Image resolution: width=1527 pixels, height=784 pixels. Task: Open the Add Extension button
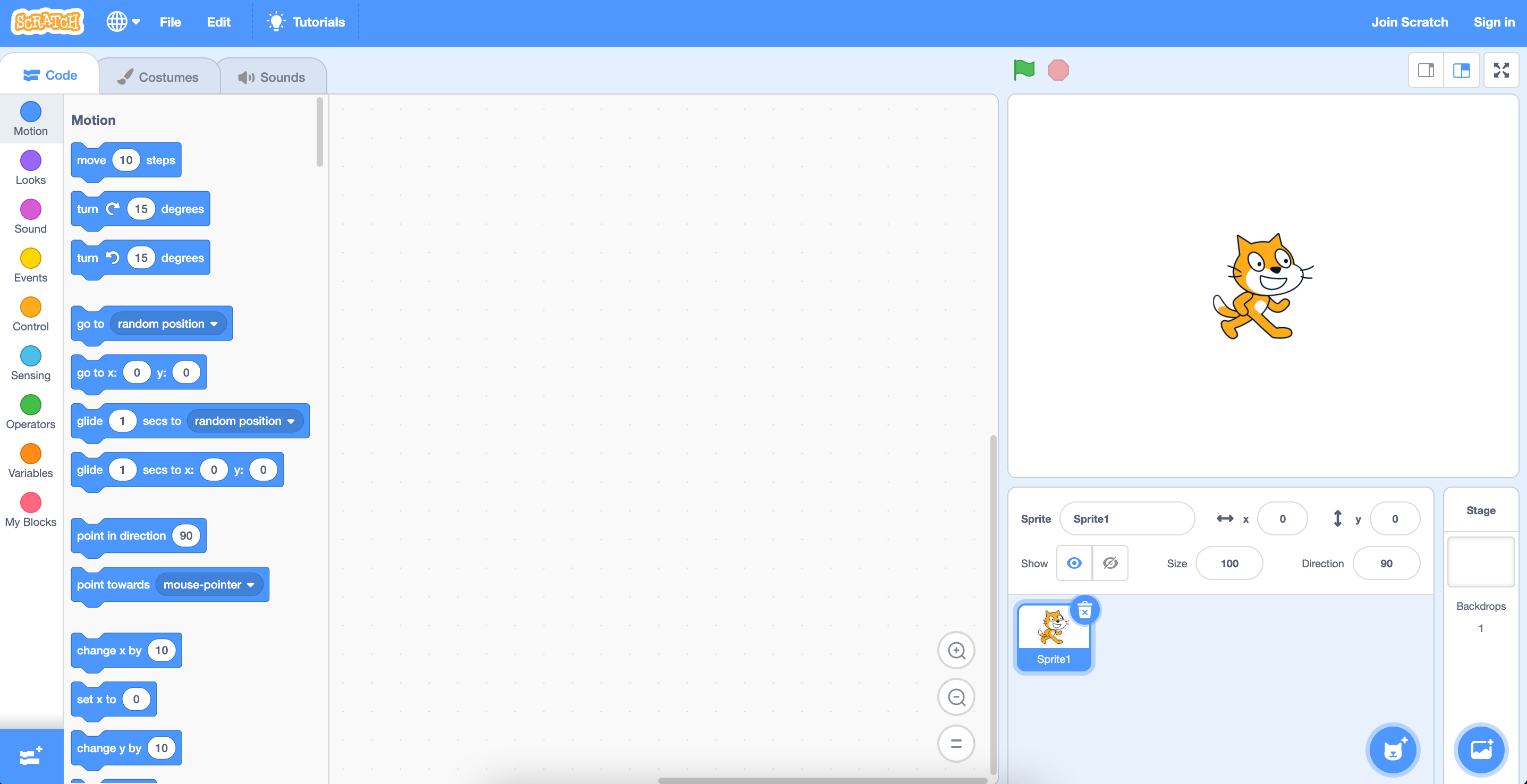[x=31, y=756]
